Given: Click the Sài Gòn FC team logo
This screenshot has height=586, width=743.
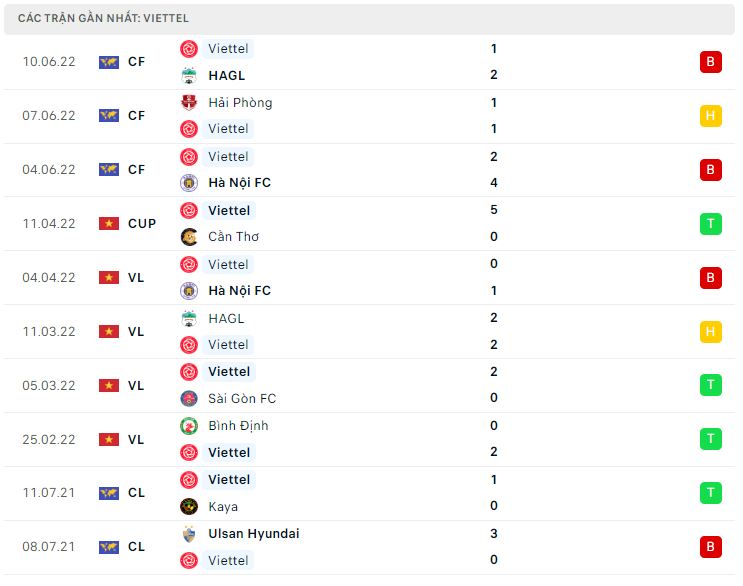Looking at the screenshot, I should tap(189, 398).
